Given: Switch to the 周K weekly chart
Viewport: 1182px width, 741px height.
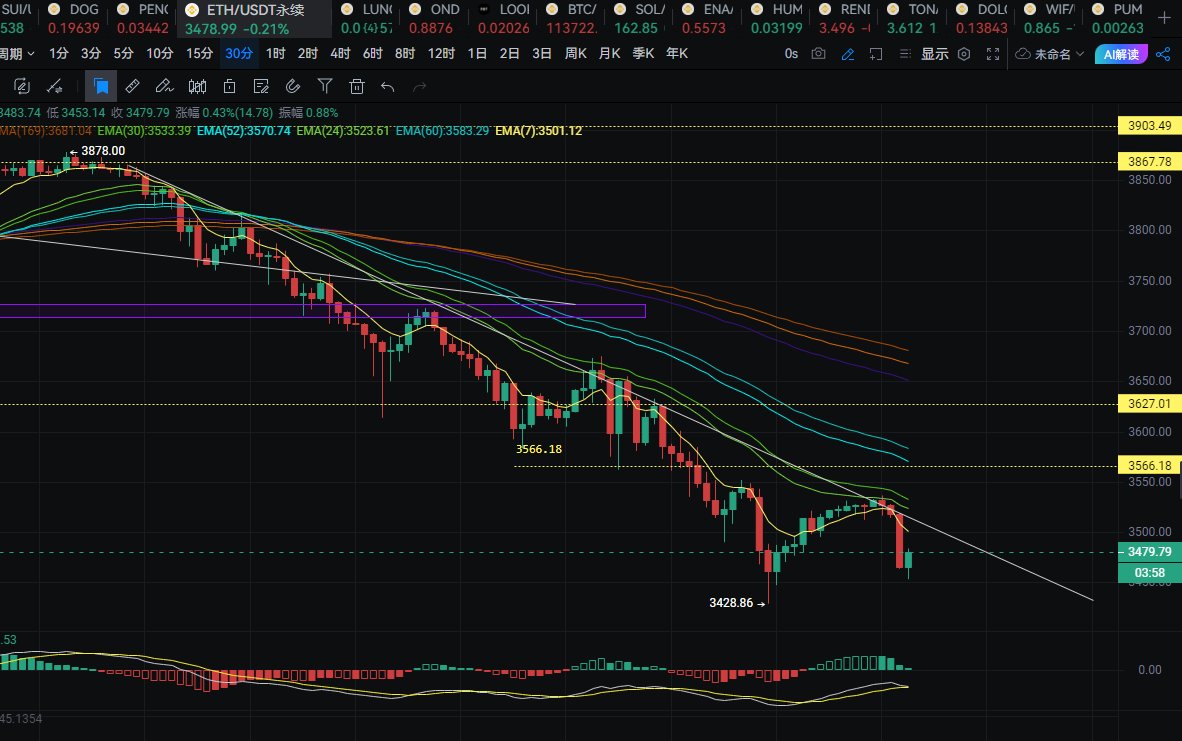Looking at the screenshot, I should (x=575, y=54).
